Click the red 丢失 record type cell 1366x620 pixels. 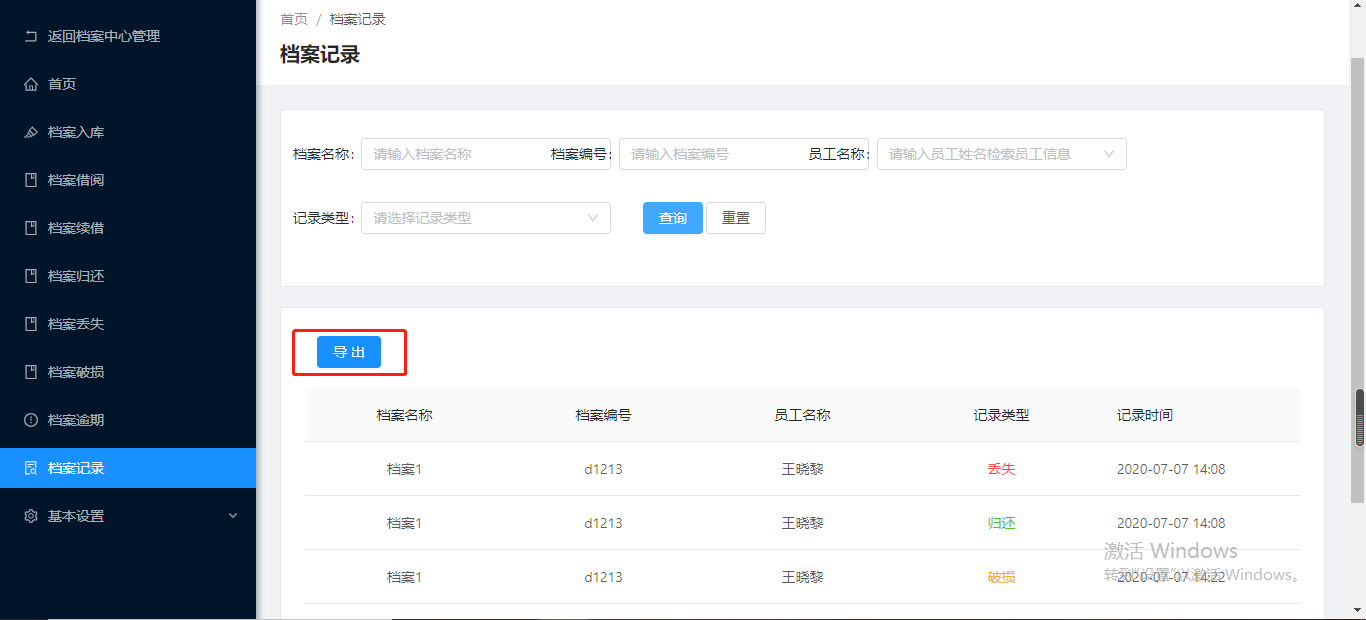click(x=1001, y=469)
